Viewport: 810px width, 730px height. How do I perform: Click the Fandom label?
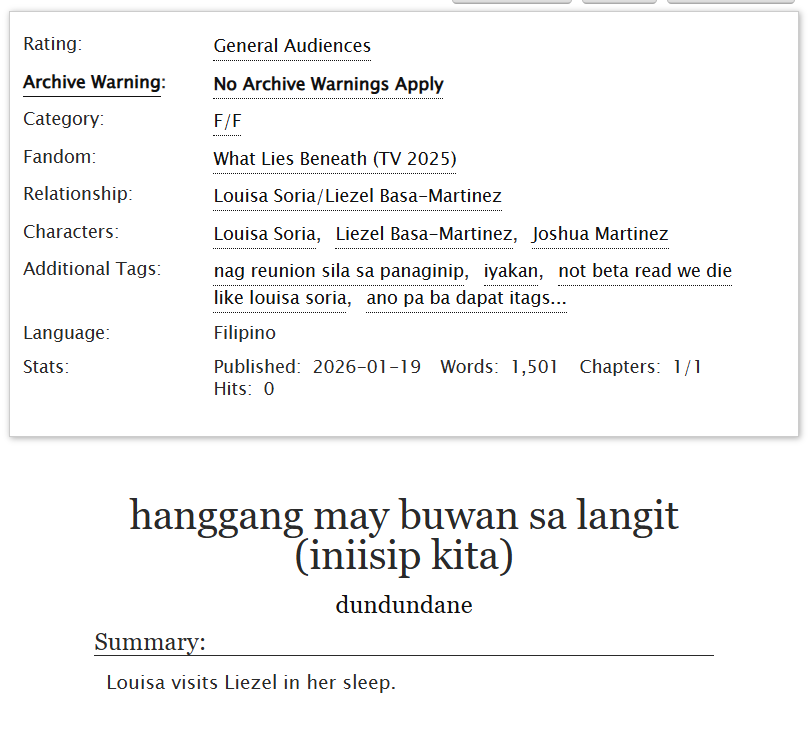[x=59, y=157]
